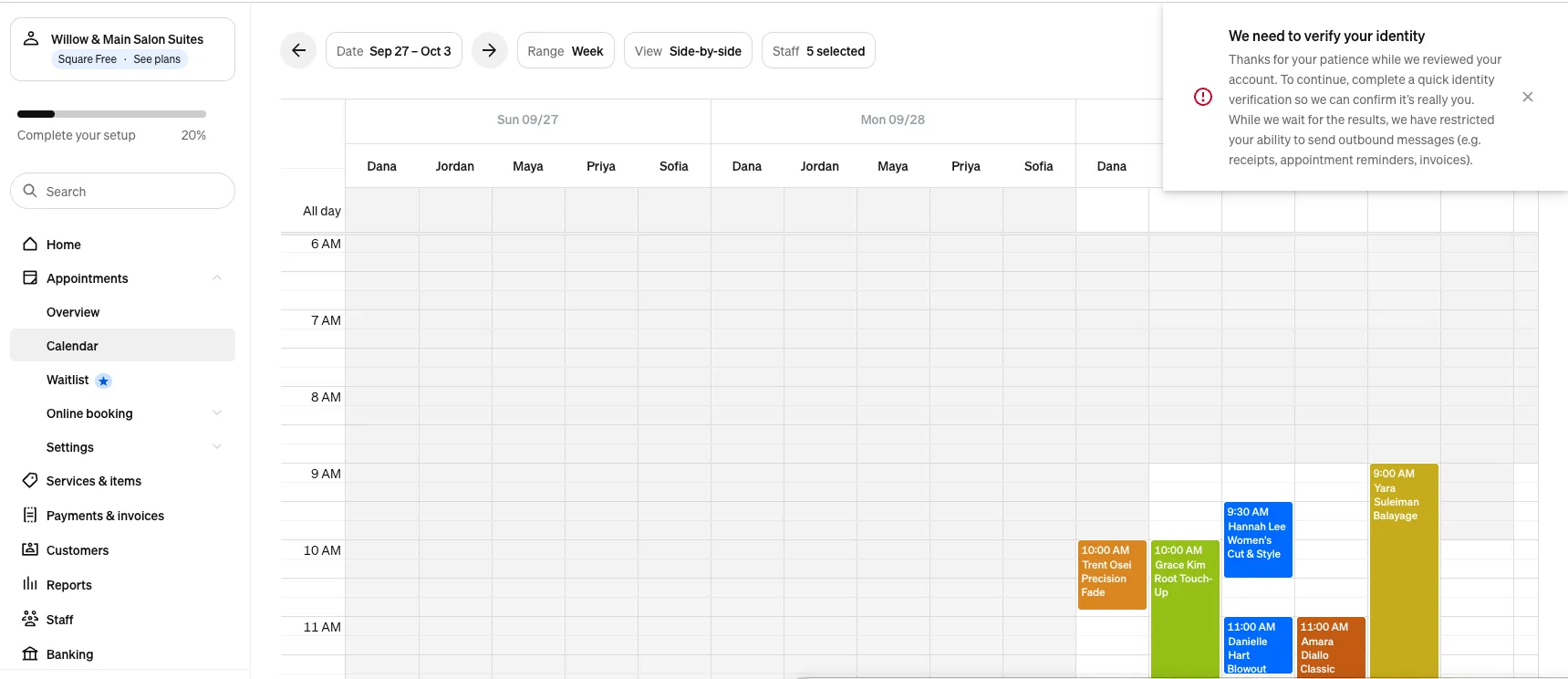This screenshot has width=1568, height=679.
Task: Open Staff people icon
Action: (30, 620)
